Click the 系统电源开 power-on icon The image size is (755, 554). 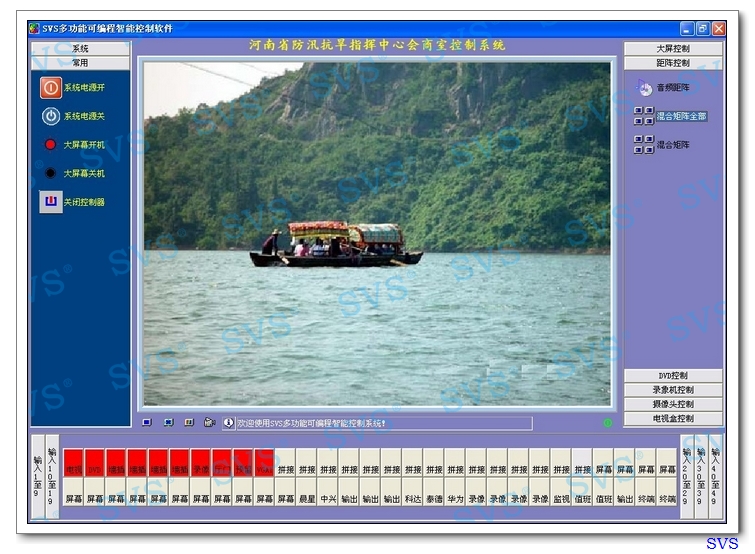tap(51, 88)
